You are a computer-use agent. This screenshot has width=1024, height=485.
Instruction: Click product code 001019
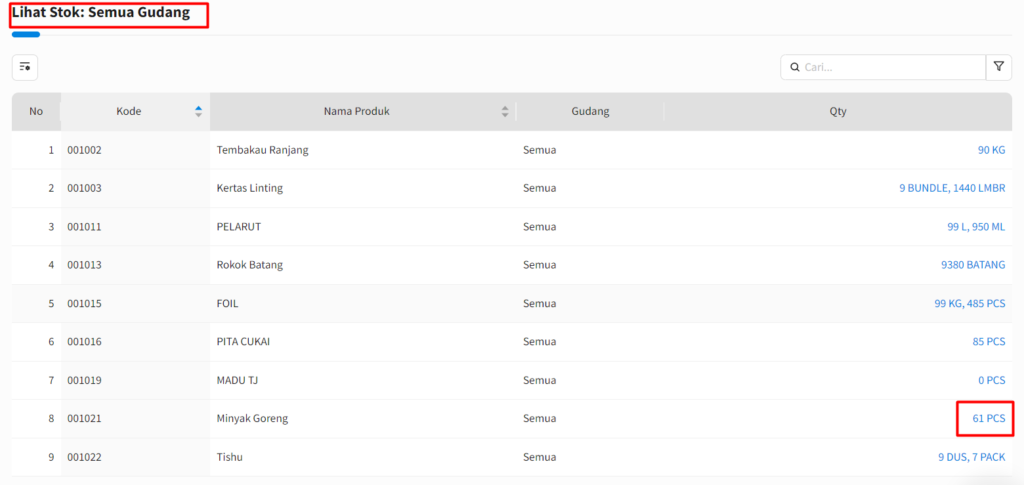pyautogui.click(x=84, y=381)
